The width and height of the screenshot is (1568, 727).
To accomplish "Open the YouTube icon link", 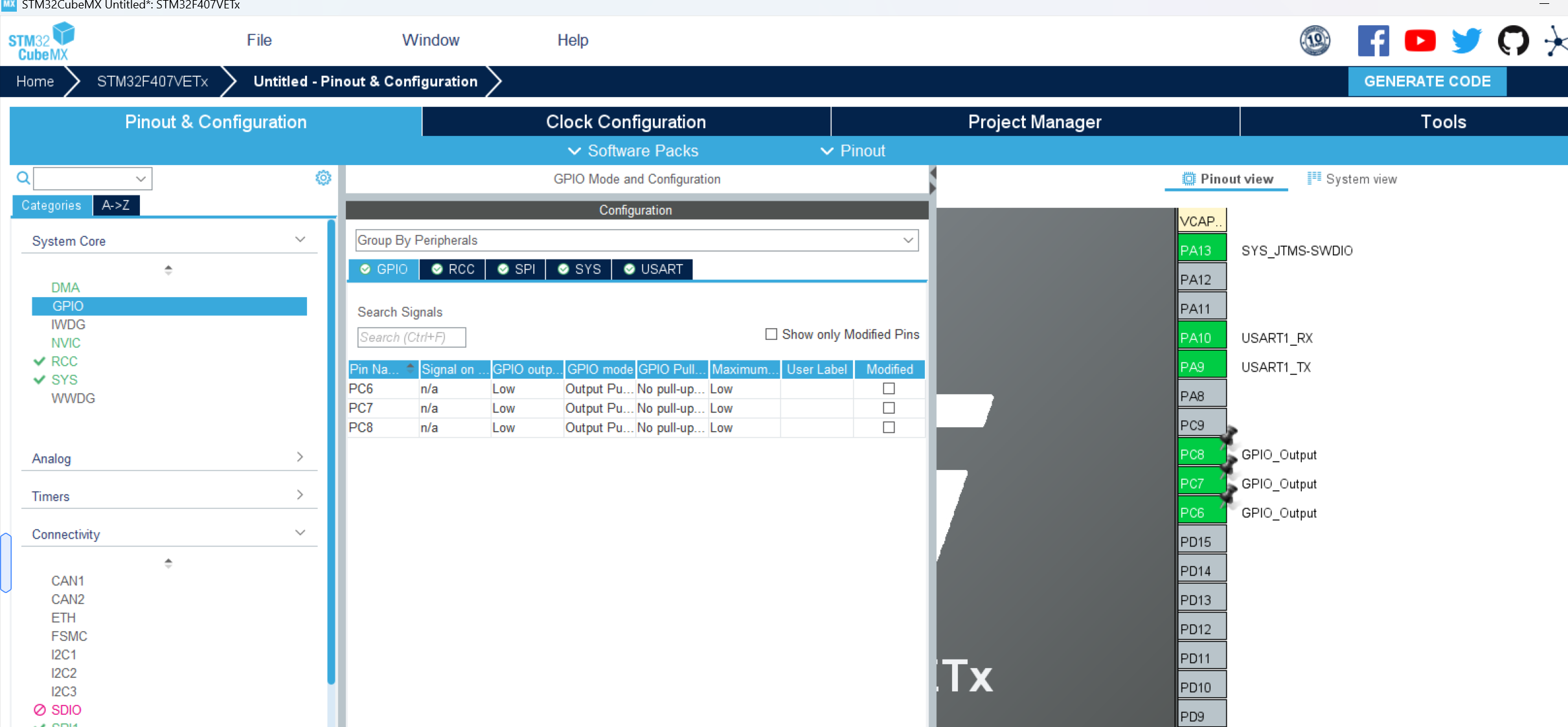I will [1420, 41].
